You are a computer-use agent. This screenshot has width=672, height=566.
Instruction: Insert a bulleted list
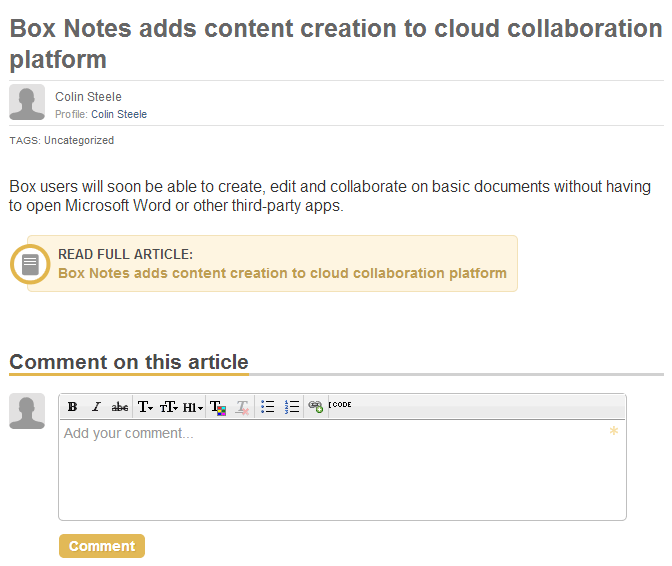pyautogui.click(x=268, y=407)
